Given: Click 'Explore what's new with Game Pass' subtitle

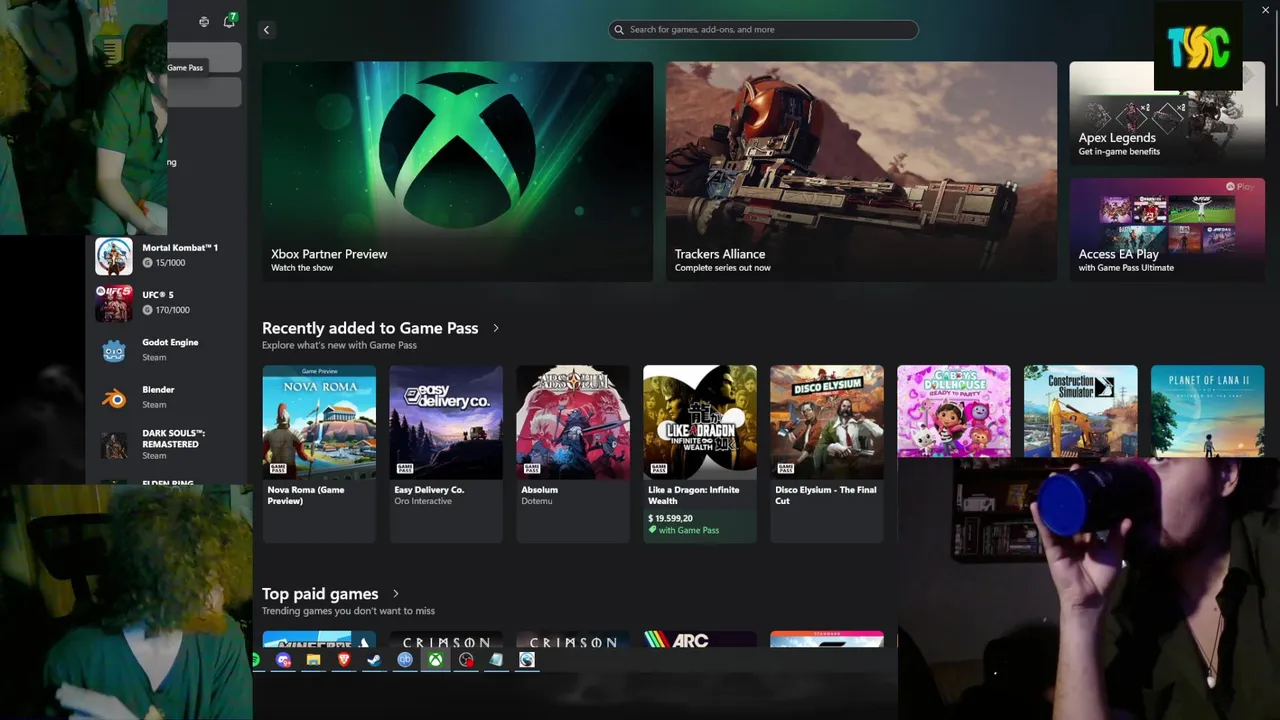Looking at the screenshot, I should (x=339, y=345).
